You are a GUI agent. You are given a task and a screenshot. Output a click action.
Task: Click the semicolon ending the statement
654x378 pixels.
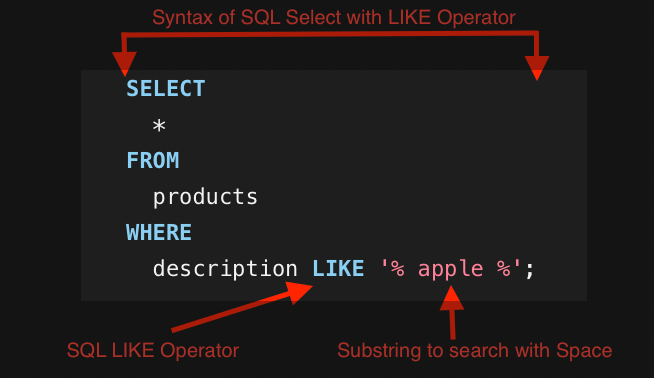coord(530,270)
